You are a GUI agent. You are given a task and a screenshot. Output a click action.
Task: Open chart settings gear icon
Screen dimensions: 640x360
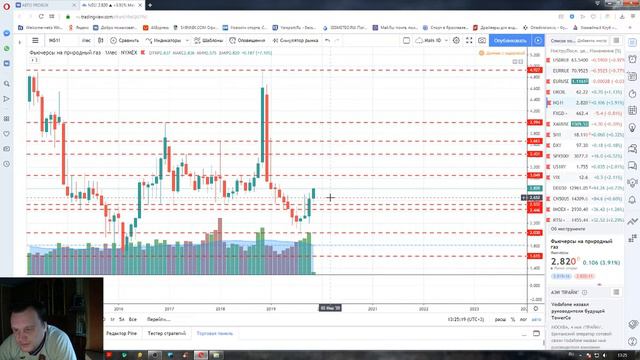[x=456, y=40]
